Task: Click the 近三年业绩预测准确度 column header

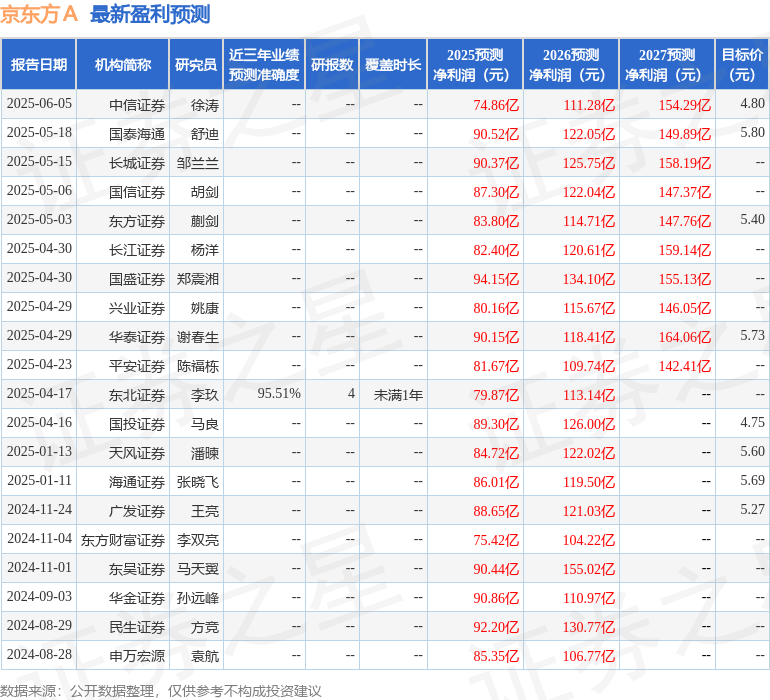Action: point(264,64)
